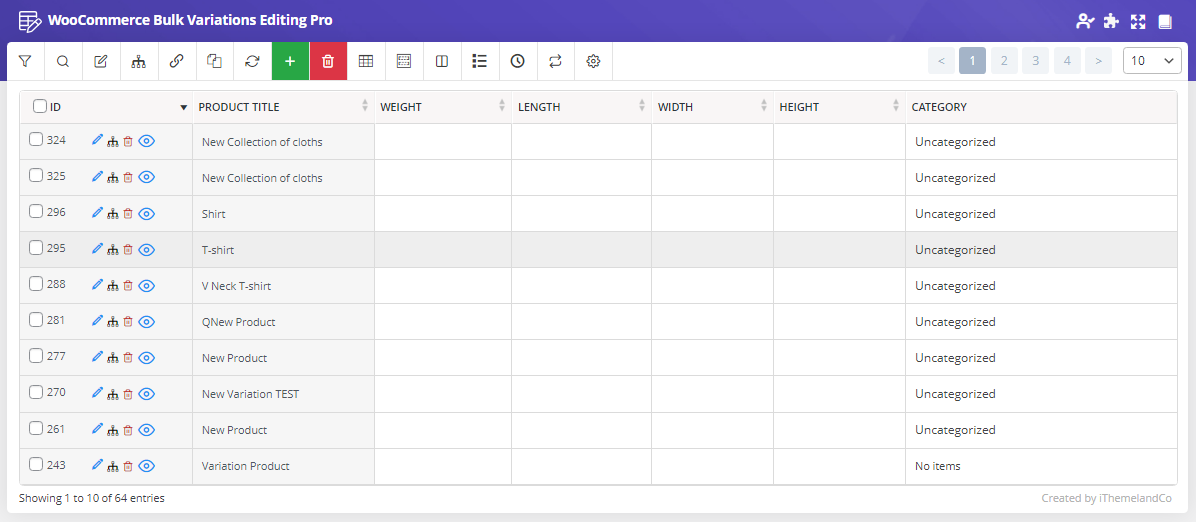1196x522 pixels.
Task: Delete product 288 using row trash icon
Action: coord(128,285)
